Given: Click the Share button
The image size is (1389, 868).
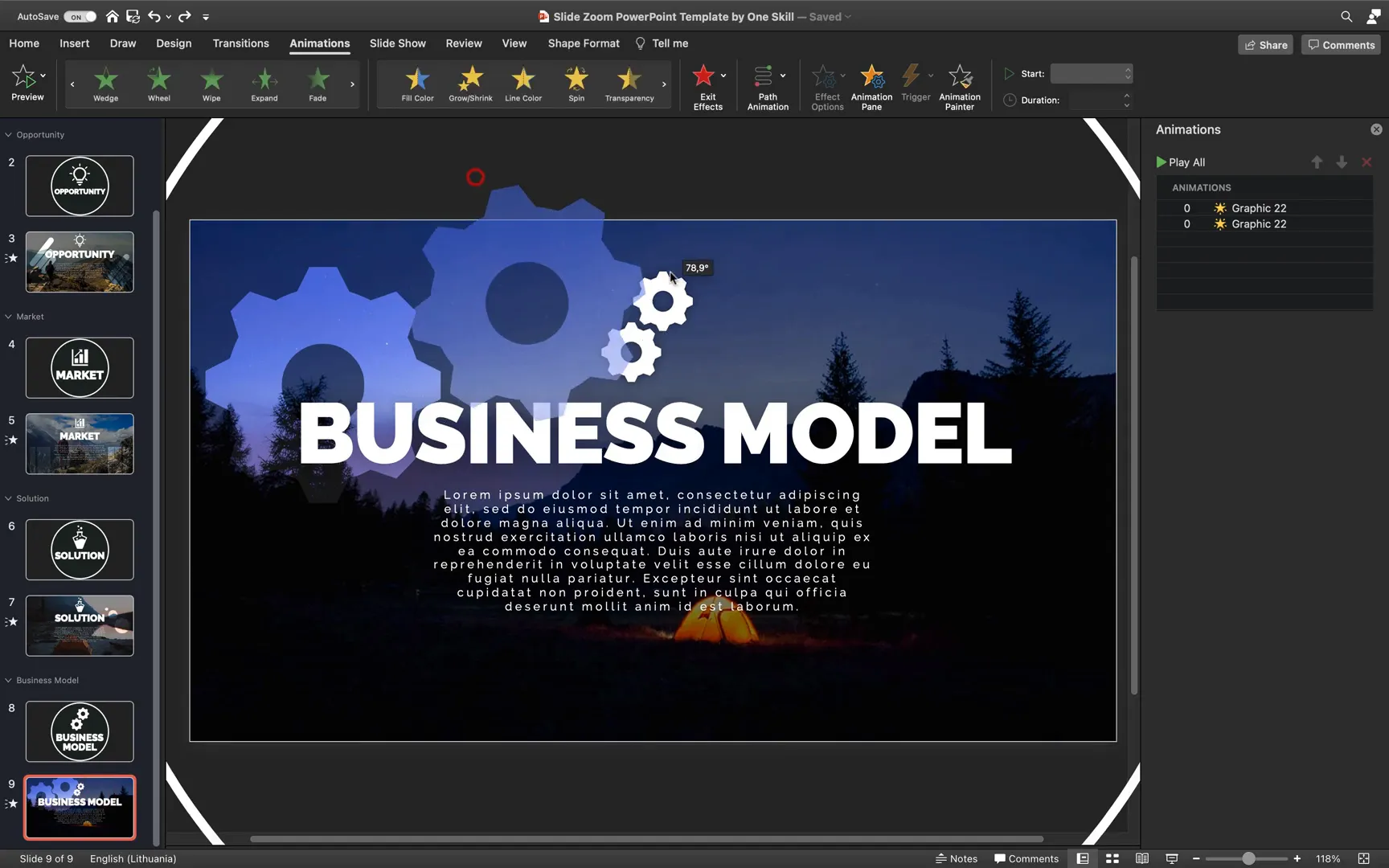Looking at the screenshot, I should [x=1266, y=45].
